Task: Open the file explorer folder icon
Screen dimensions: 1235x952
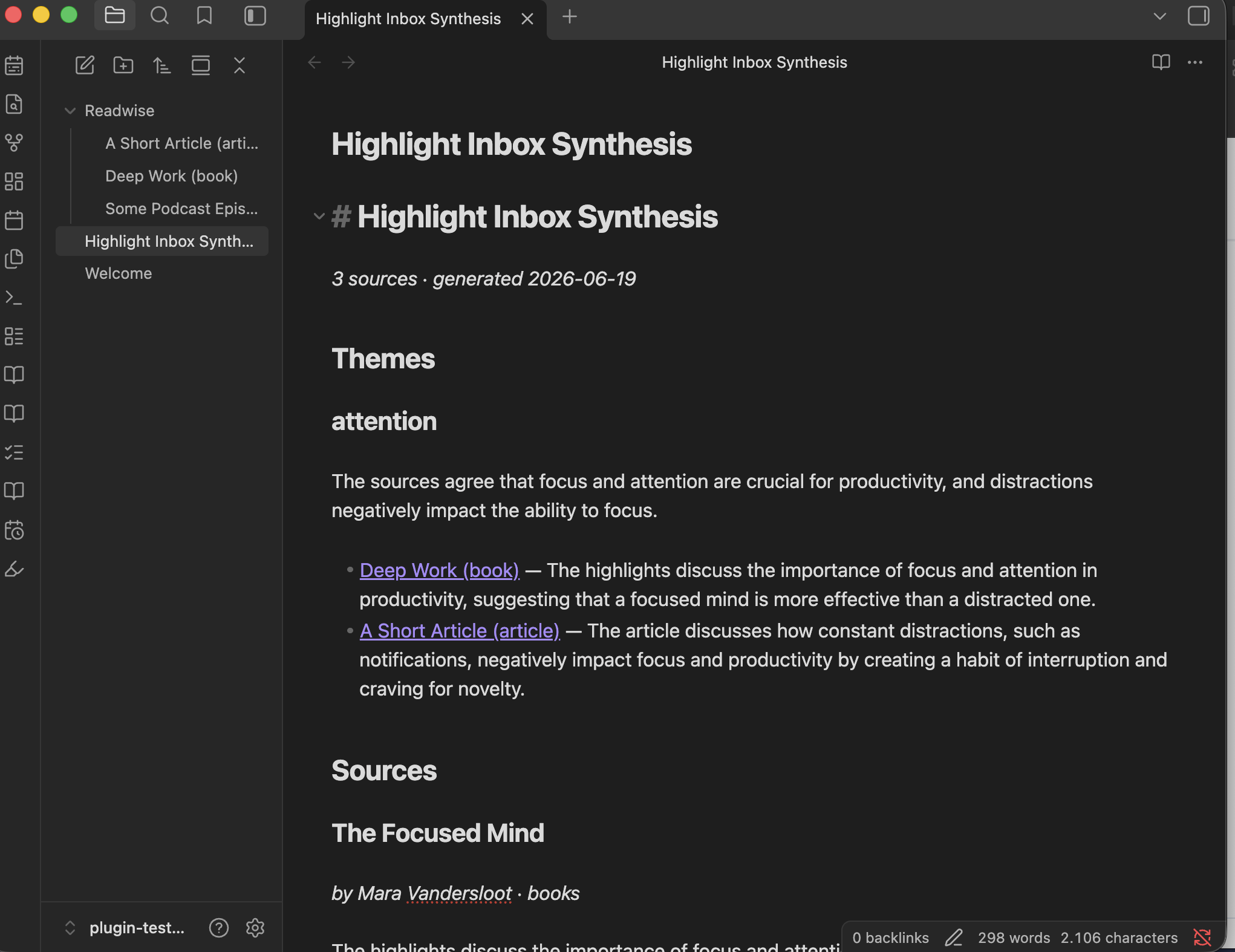Action: 114,16
